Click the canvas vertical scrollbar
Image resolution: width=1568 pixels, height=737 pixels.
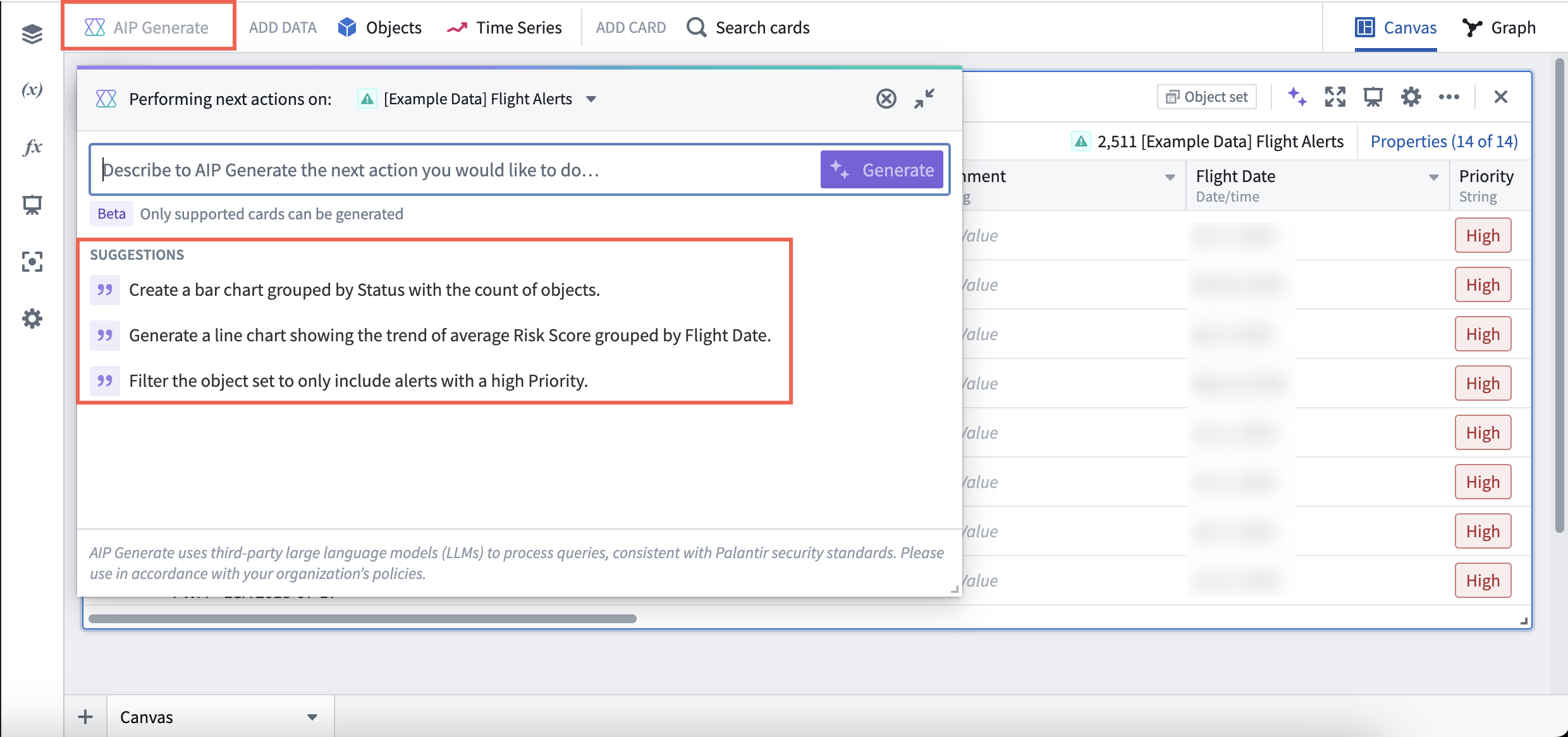pos(1559,296)
